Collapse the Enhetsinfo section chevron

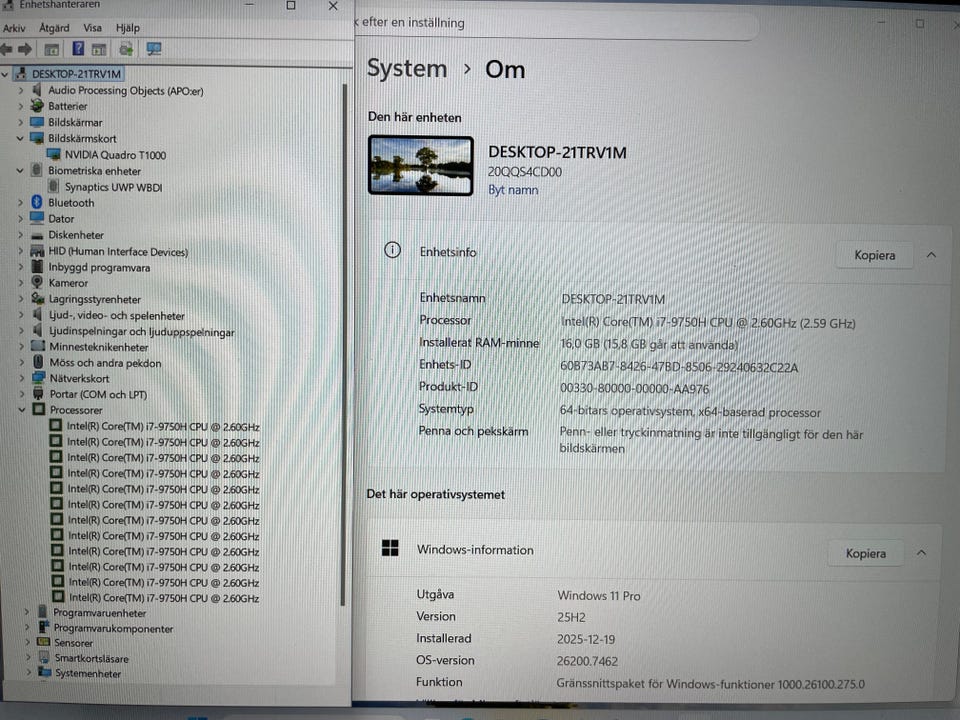(931, 255)
